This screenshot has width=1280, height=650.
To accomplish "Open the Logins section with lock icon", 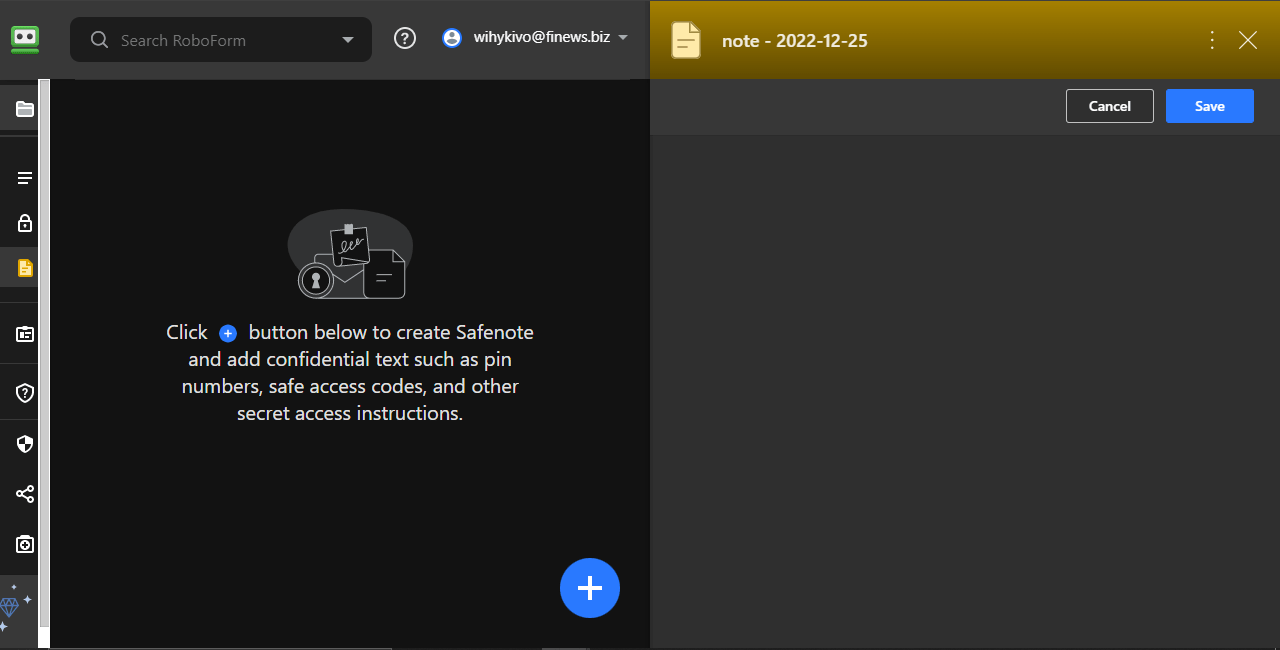I will point(23,222).
